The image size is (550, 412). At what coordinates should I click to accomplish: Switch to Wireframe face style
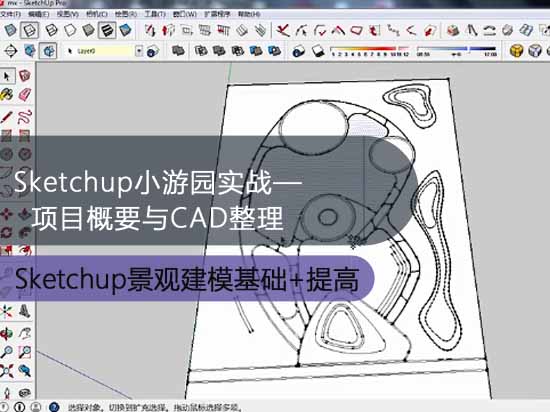[51, 31]
